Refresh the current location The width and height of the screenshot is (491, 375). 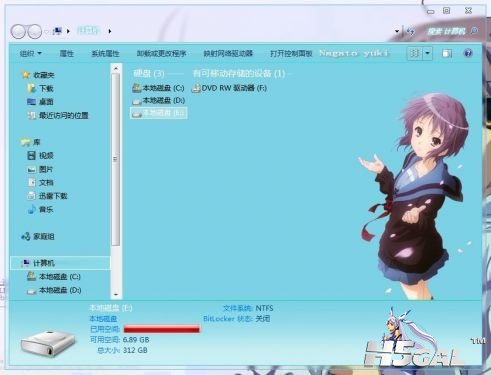411,31
